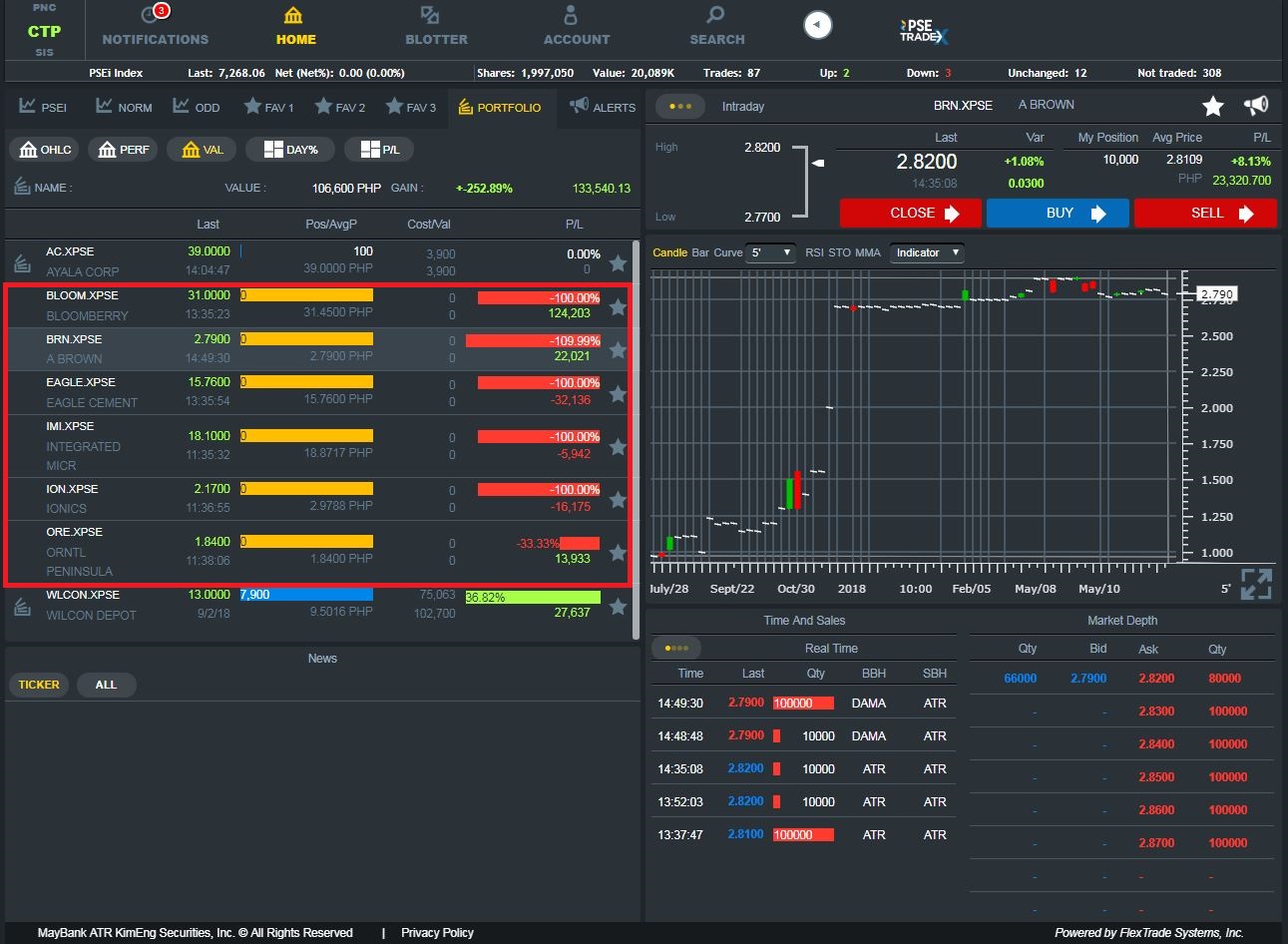
Task: Click the star on ORE.XPSE row
Action: pyautogui.click(x=618, y=553)
